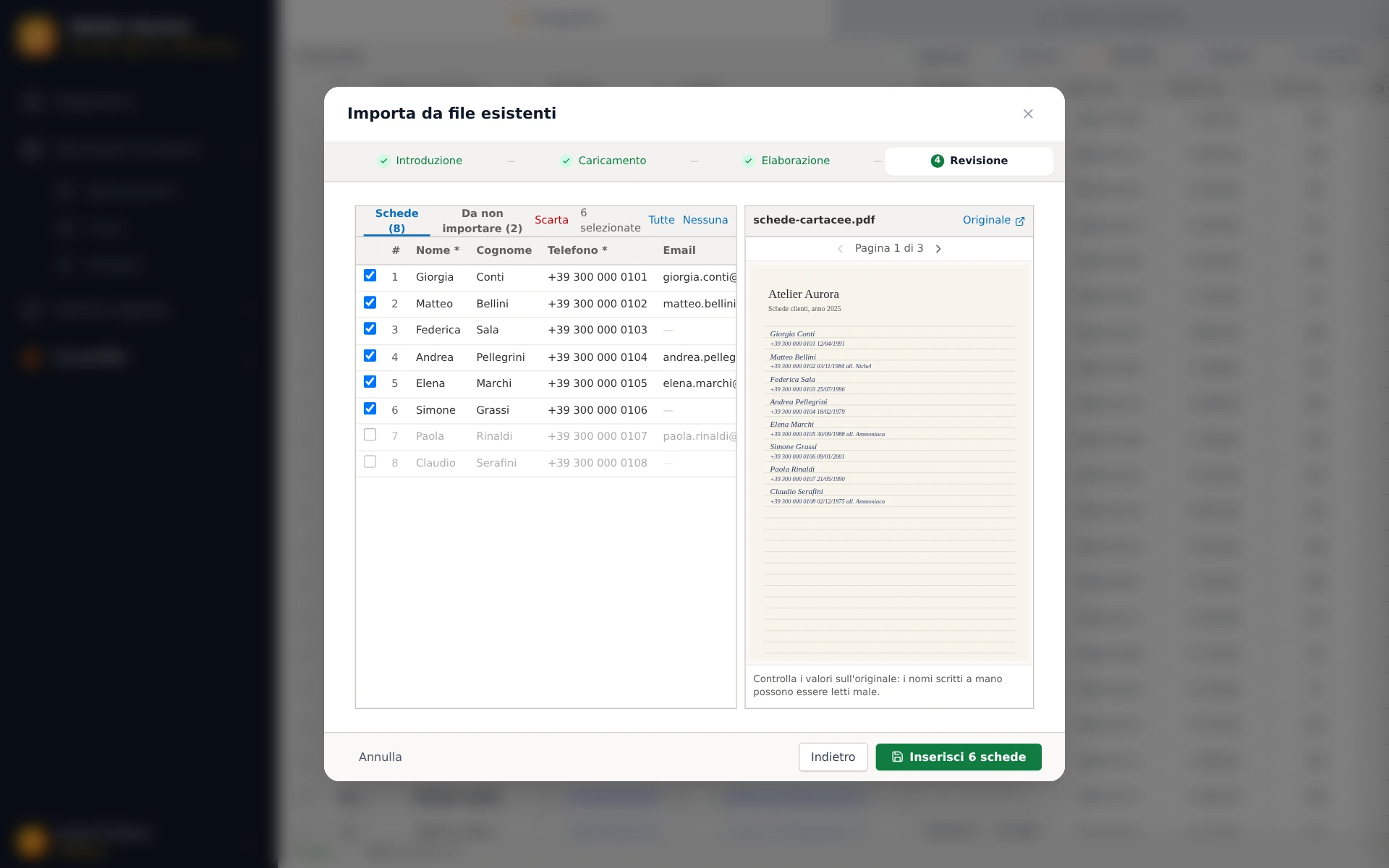Uncheck the Andrea Pellegrini row checkbox
1389x868 pixels.
click(370, 355)
